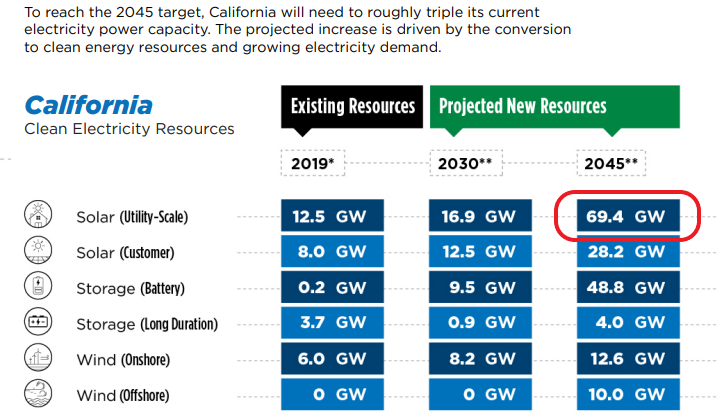Select the Solar (Utility-Scale) row label
Screen dimensions: 721x413
pos(132,217)
